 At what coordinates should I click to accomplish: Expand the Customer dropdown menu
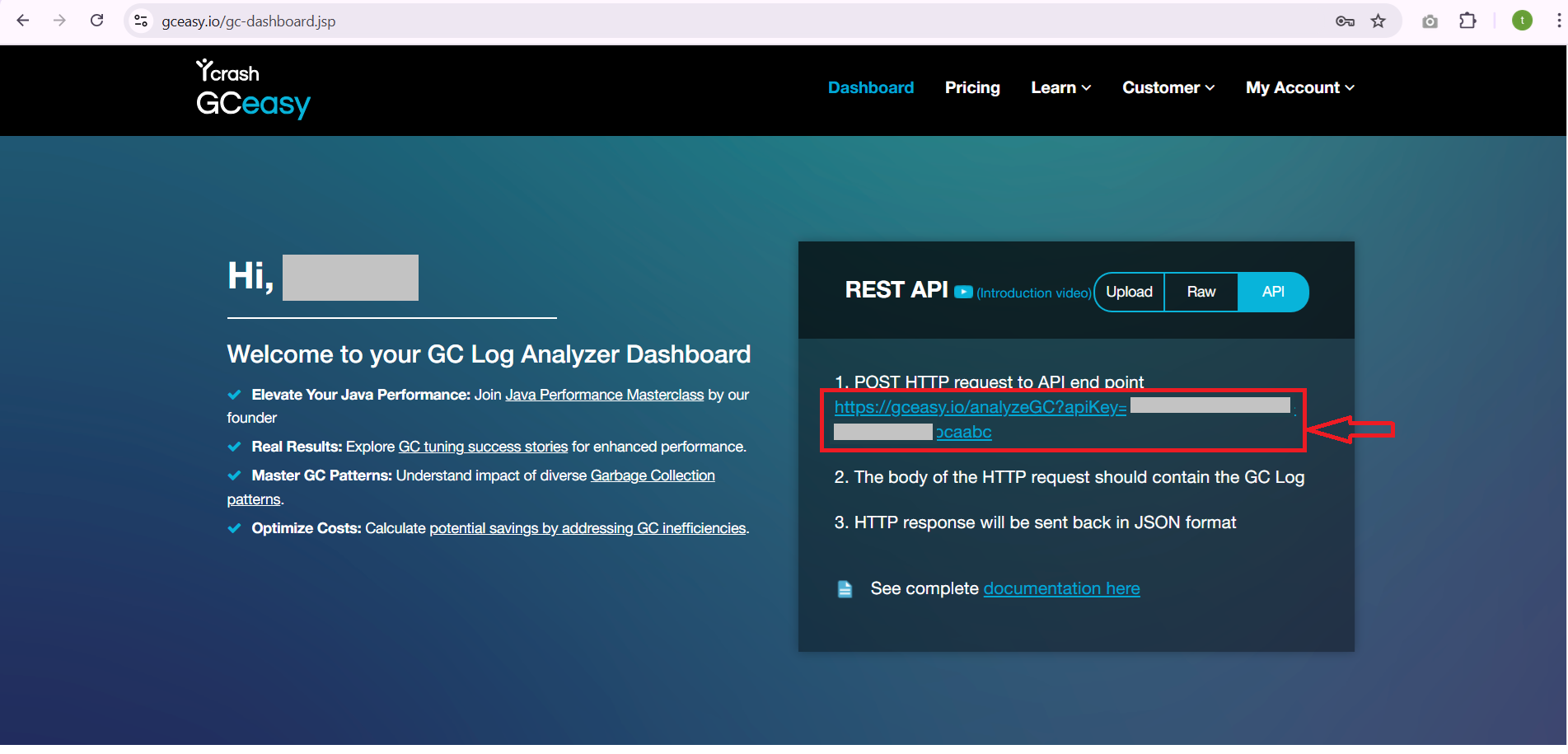pyautogui.click(x=1168, y=87)
